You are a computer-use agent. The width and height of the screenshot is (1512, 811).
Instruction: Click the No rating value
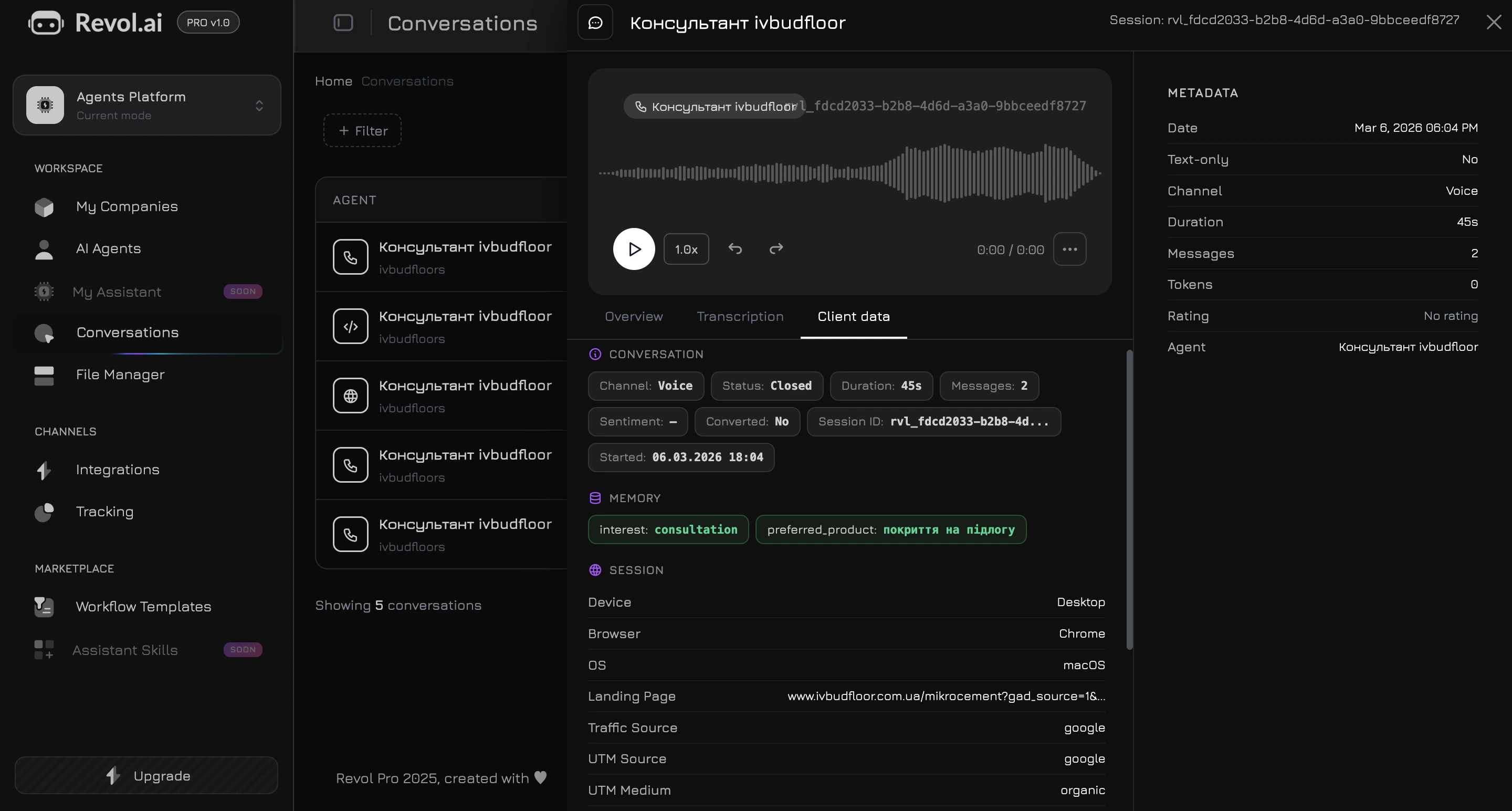(1451, 316)
